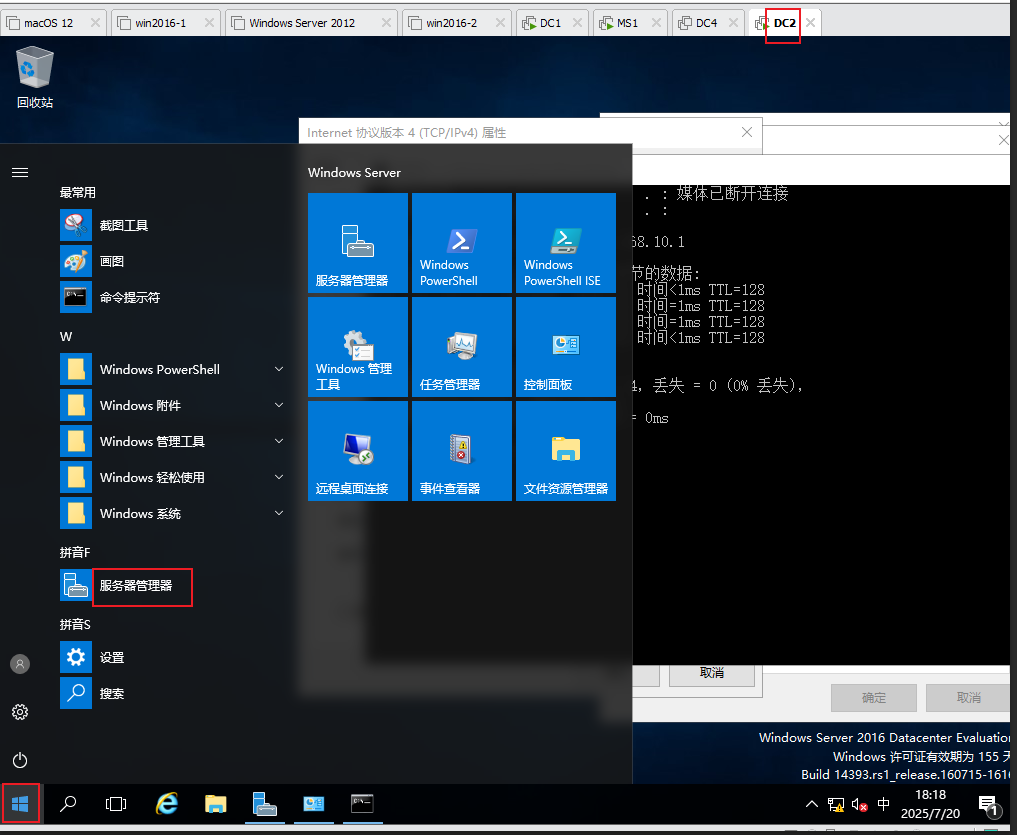Screen dimensions: 1017x835
Task: Click the muted volume tray icon
Action: (859, 805)
